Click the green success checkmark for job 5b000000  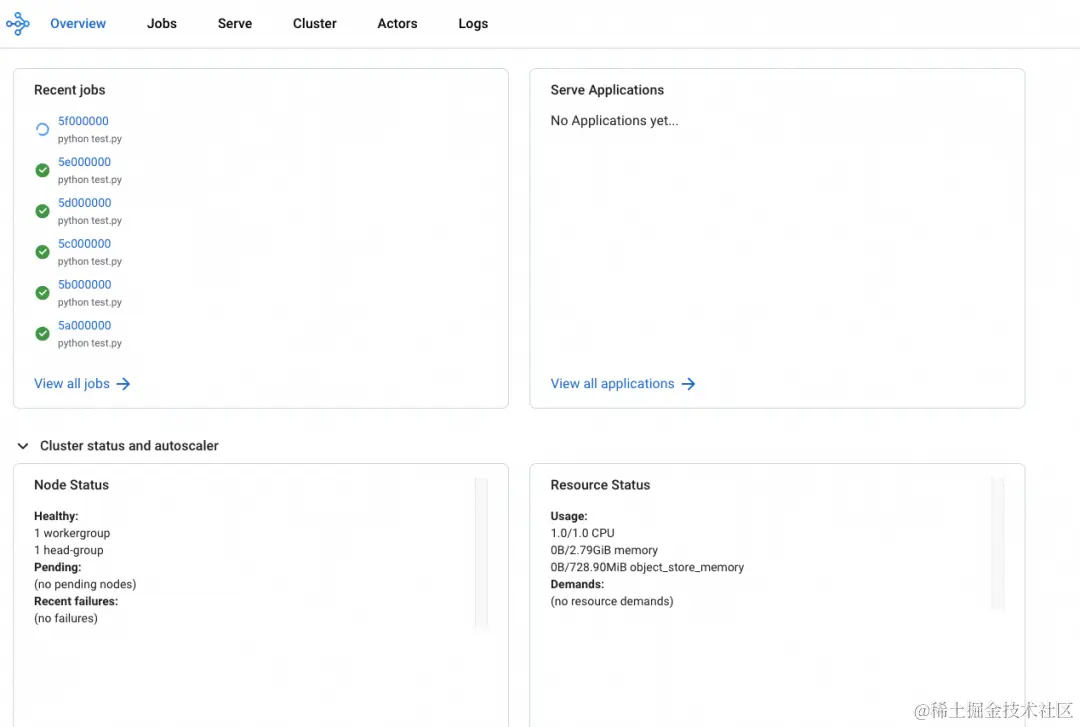[x=42, y=293]
